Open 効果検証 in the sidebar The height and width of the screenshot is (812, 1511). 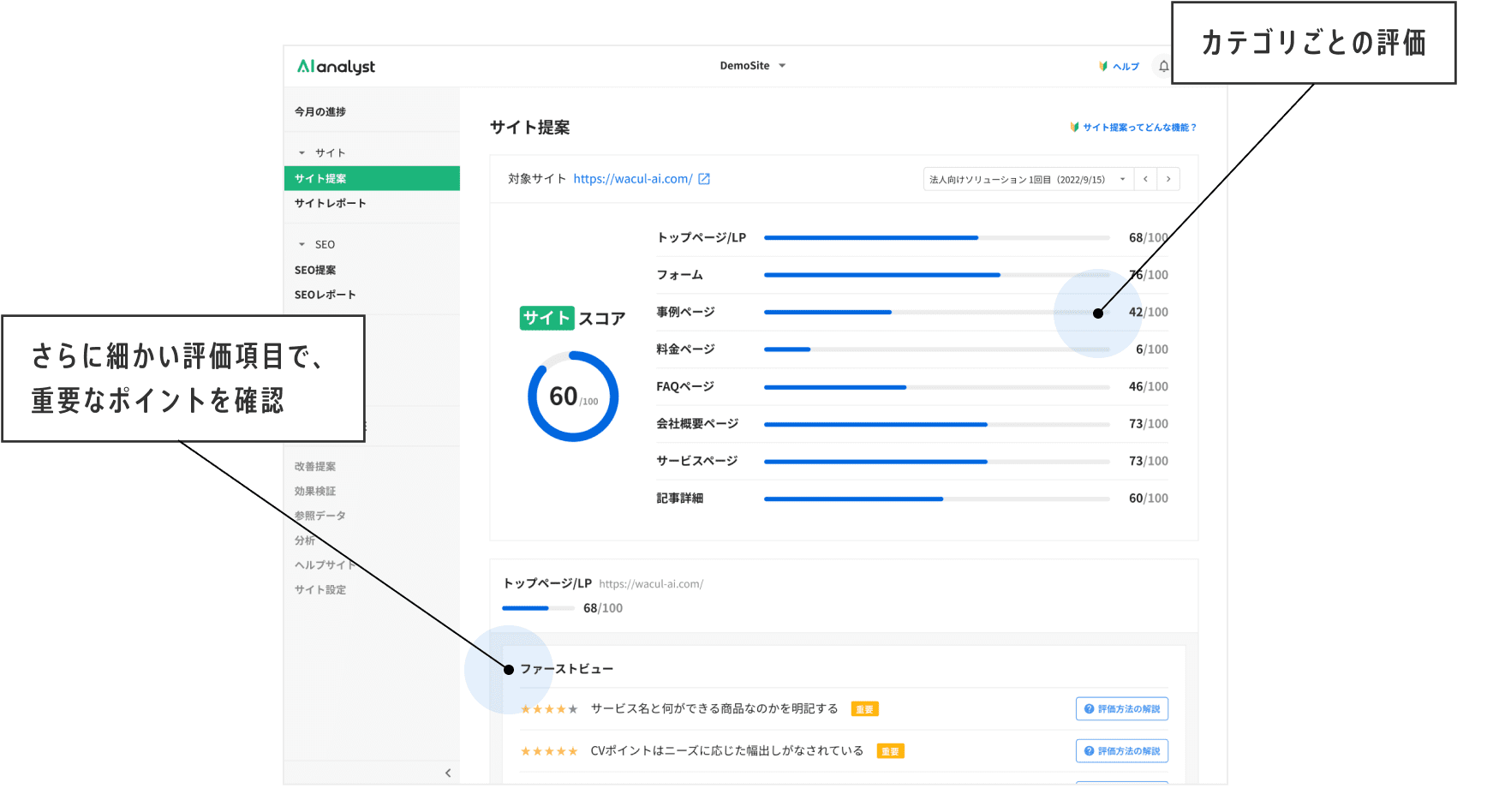(315, 492)
